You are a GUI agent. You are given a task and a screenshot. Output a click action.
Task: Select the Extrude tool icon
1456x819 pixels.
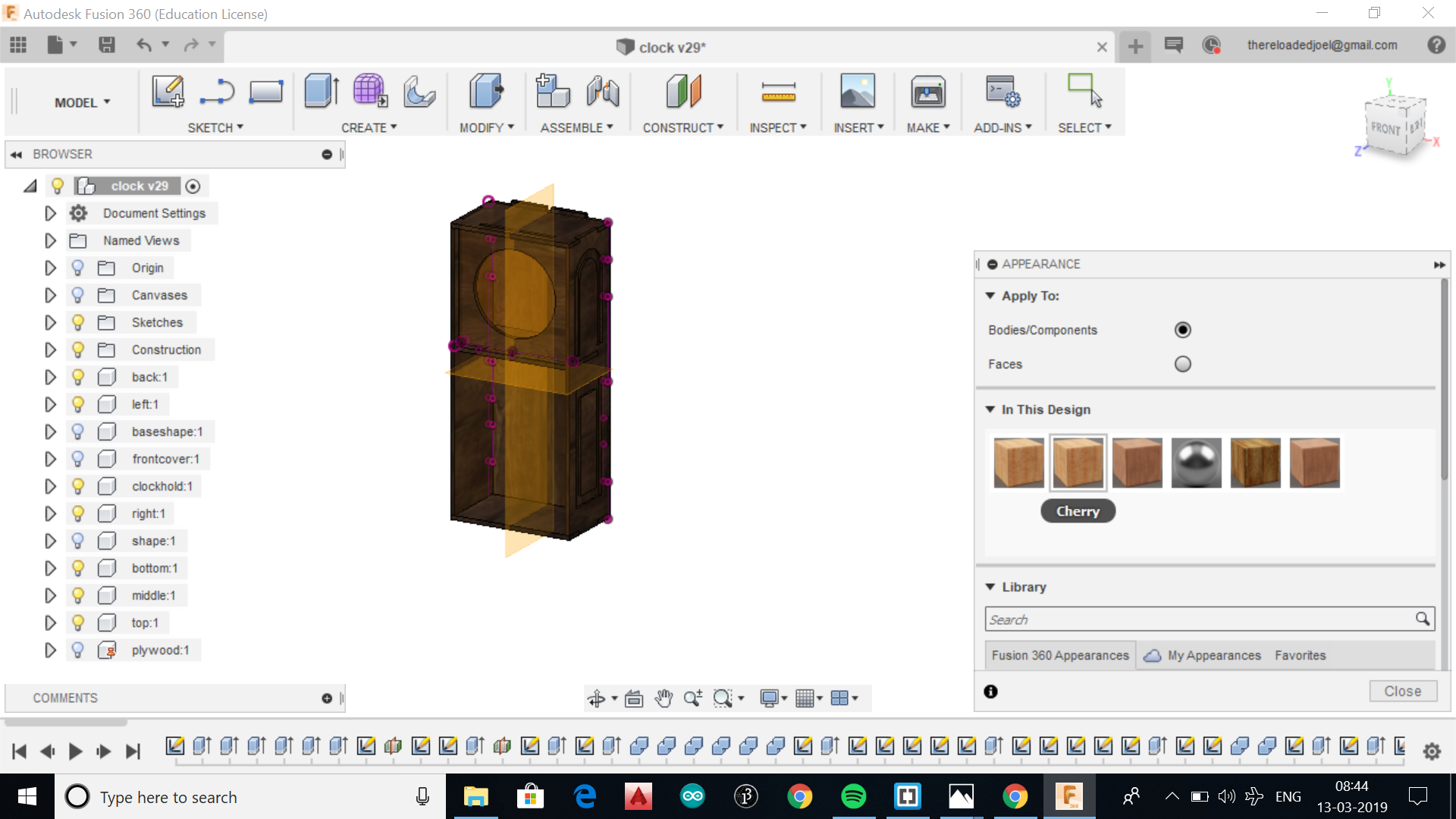[x=322, y=92]
